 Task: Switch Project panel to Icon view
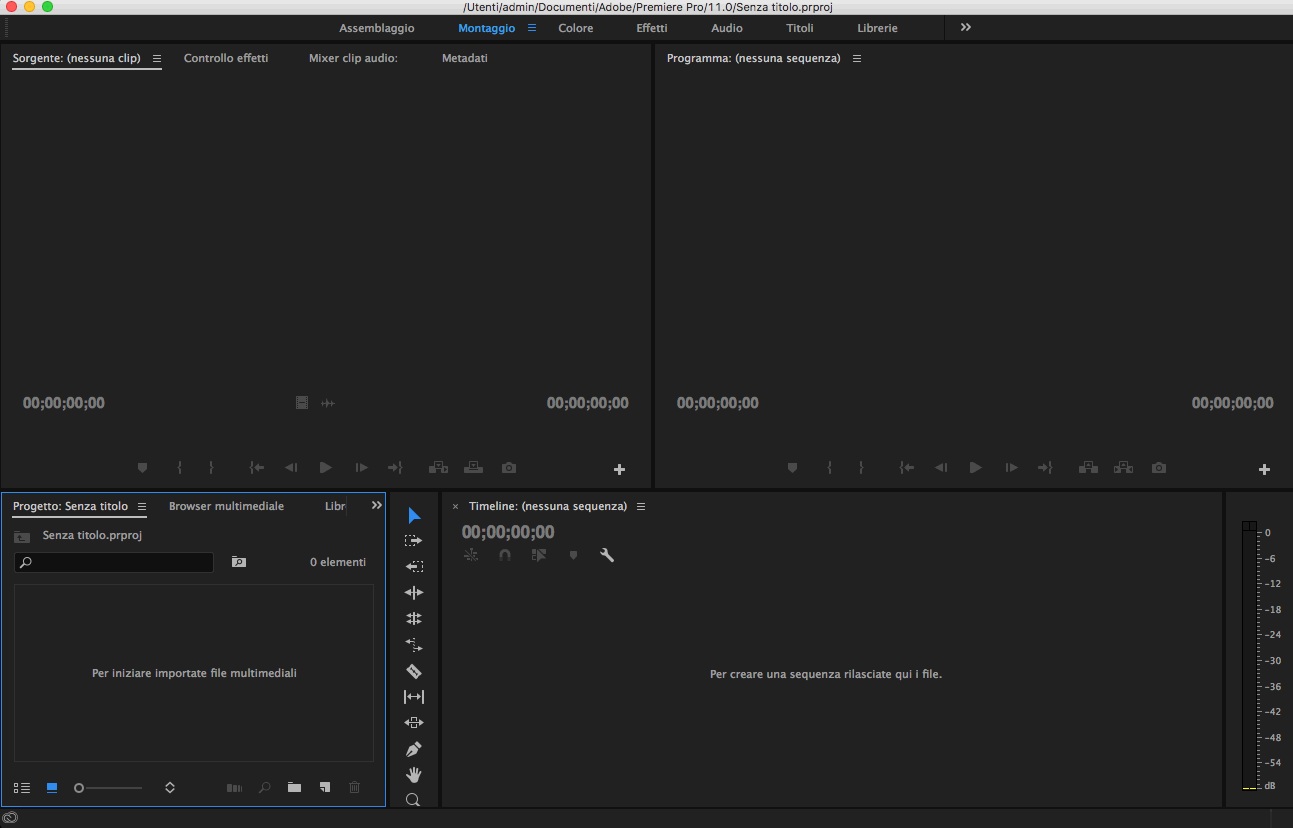pos(52,788)
